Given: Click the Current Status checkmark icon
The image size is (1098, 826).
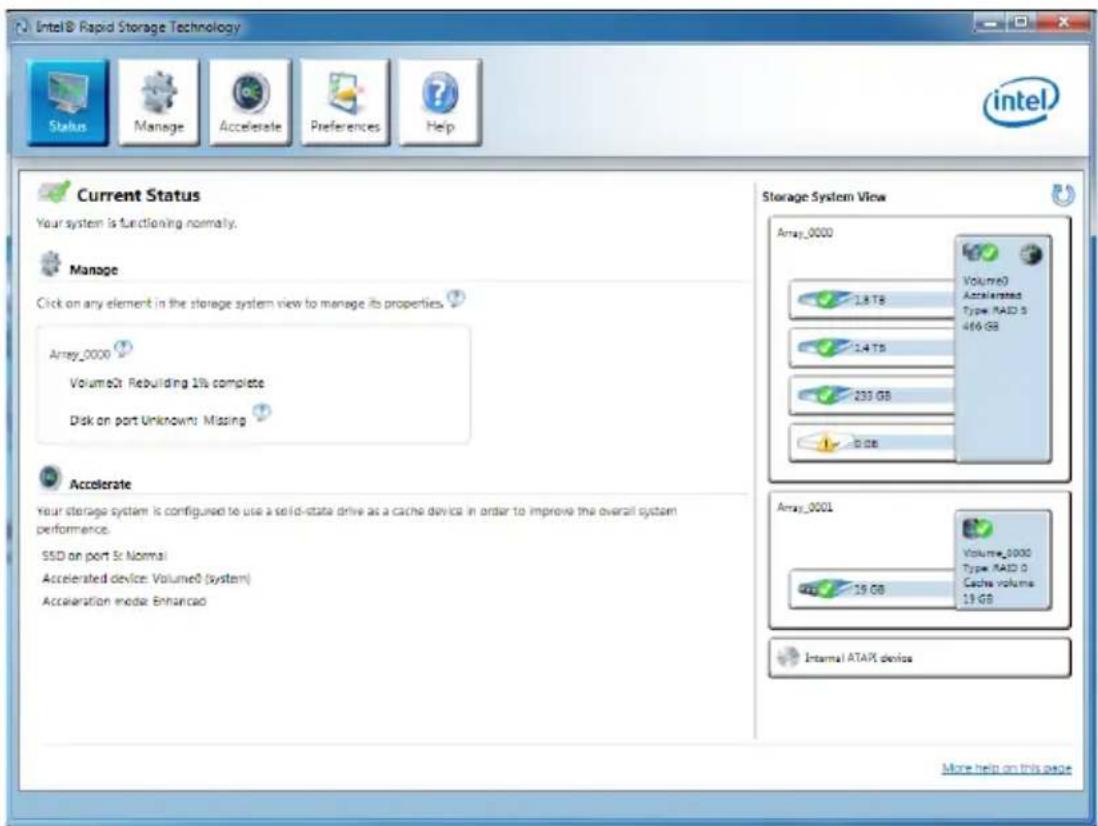Looking at the screenshot, I should point(54,192).
